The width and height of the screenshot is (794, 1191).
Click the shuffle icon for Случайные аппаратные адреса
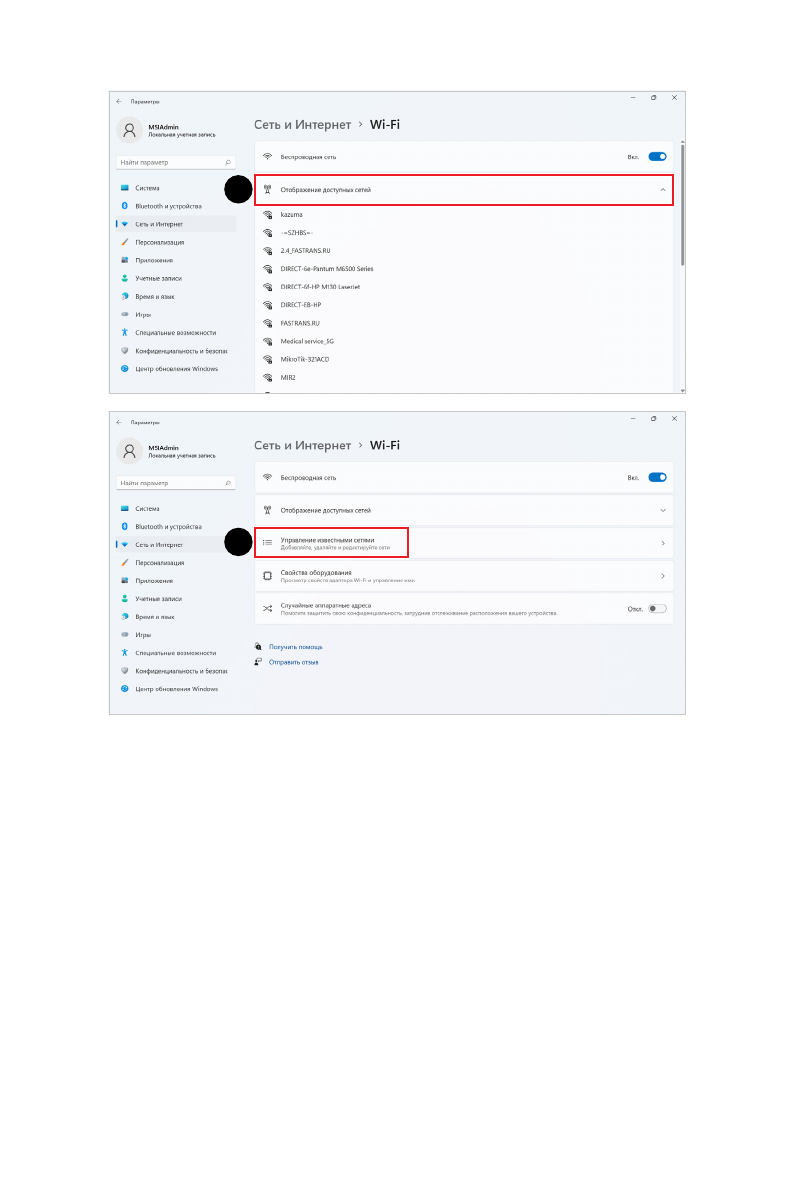(267, 608)
